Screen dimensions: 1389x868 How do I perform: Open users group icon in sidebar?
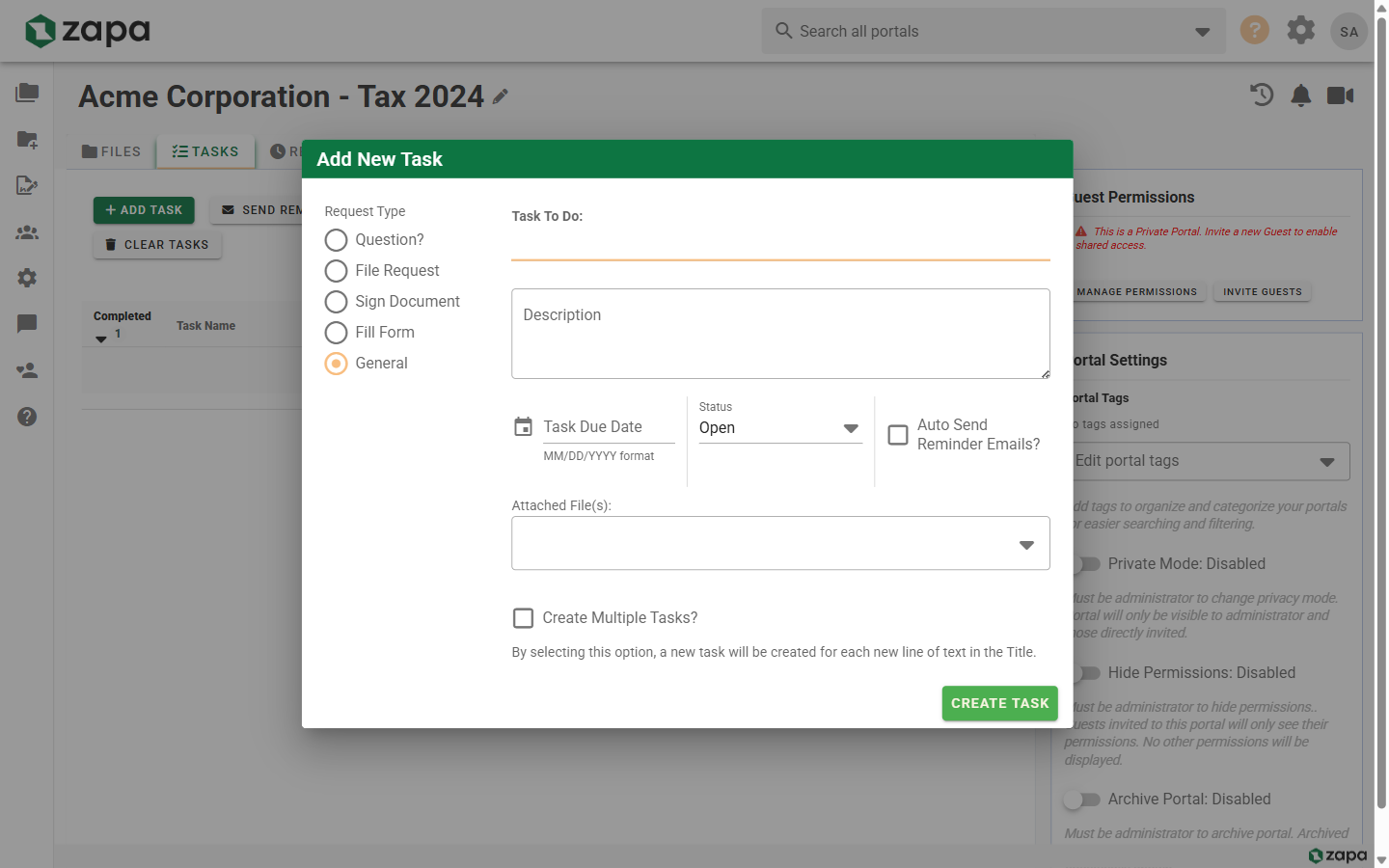[27, 232]
